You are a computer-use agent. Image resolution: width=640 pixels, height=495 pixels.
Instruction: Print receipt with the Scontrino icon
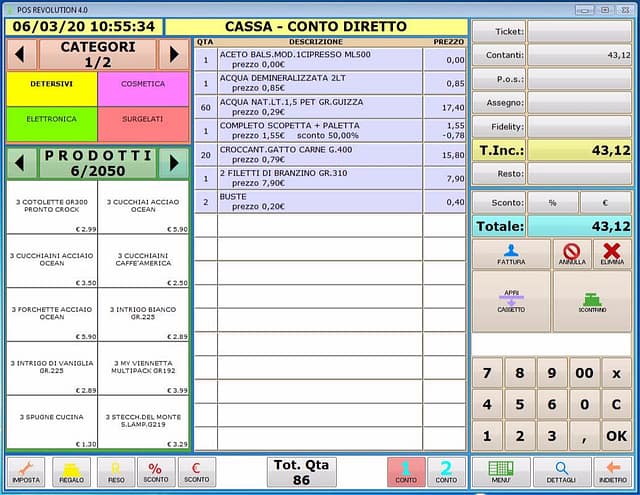[x=592, y=301]
